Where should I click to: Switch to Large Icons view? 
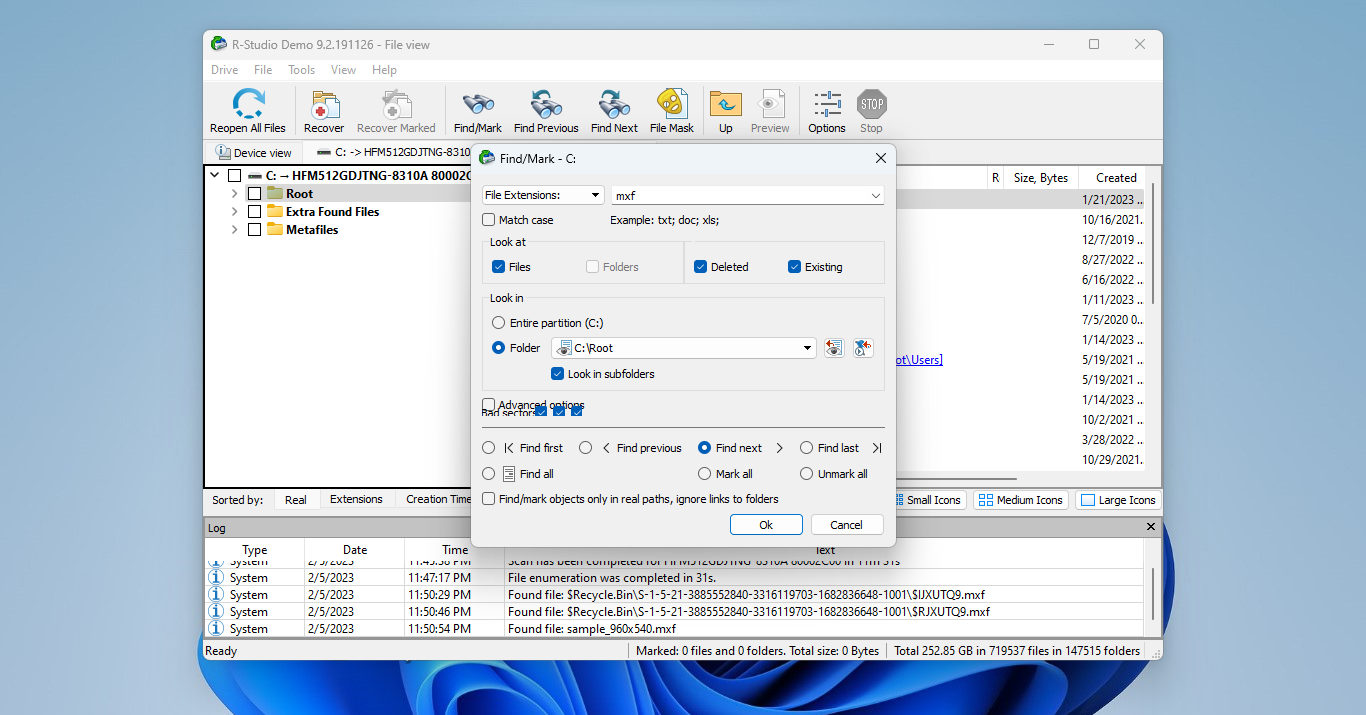click(1117, 500)
